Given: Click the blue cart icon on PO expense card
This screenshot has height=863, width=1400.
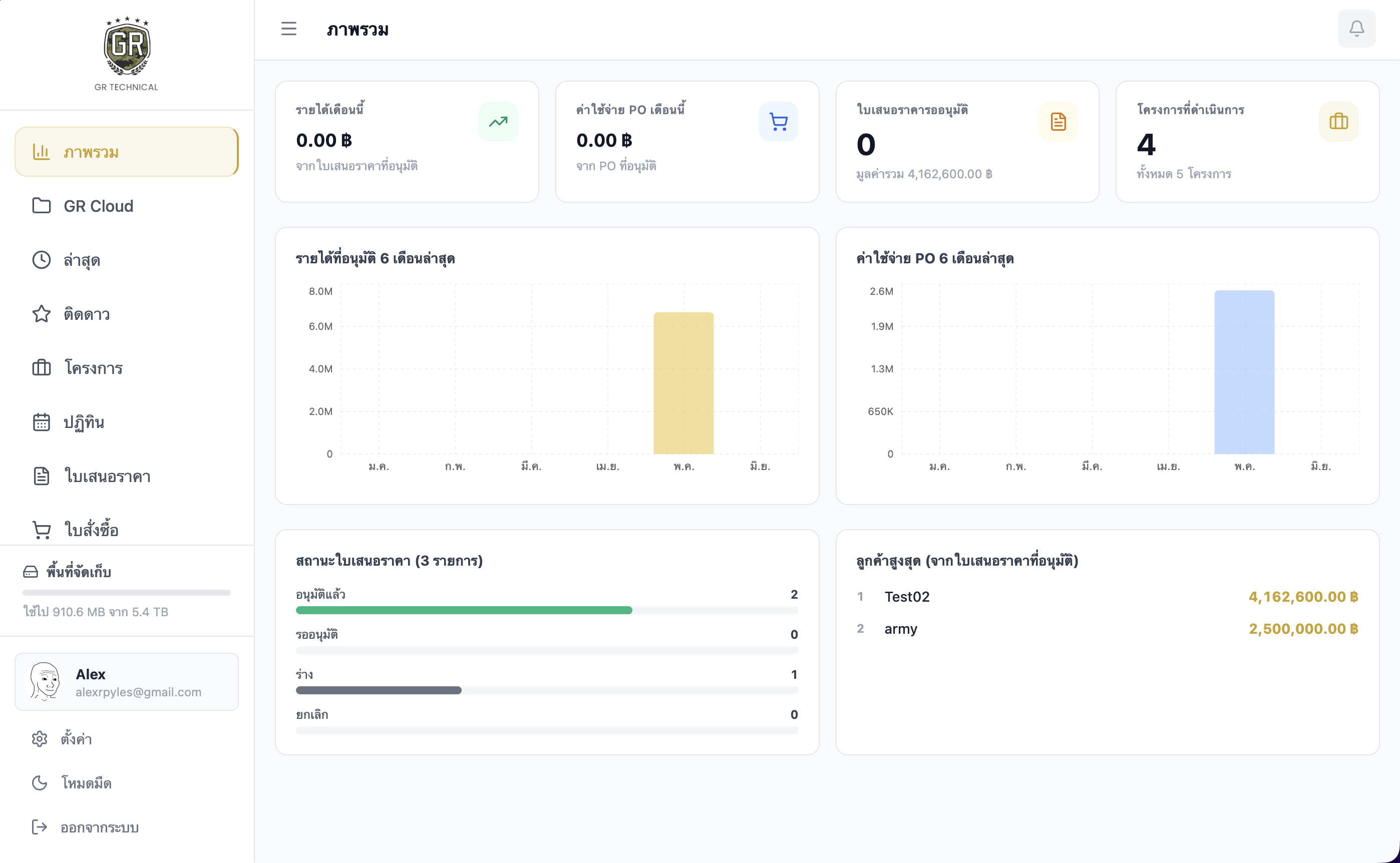Looking at the screenshot, I should (x=778, y=122).
